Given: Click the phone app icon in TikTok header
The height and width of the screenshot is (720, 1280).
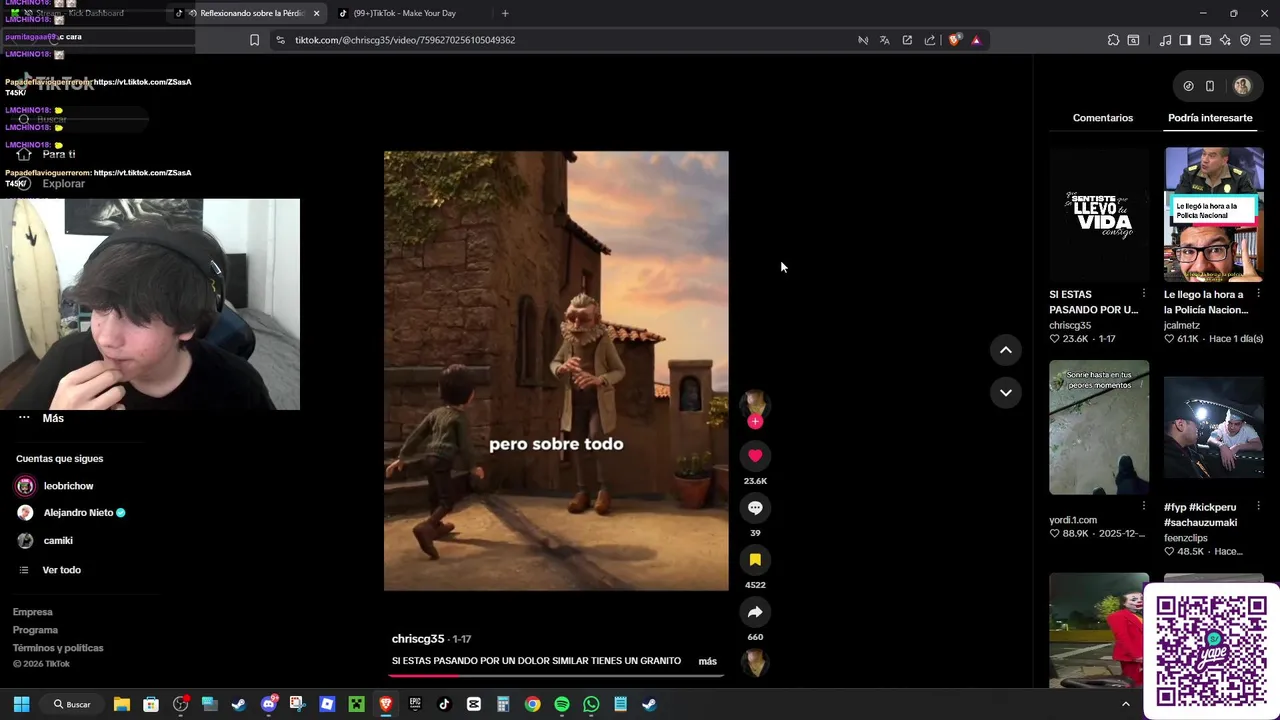Looking at the screenshot, I should (x=1210, y=86).
